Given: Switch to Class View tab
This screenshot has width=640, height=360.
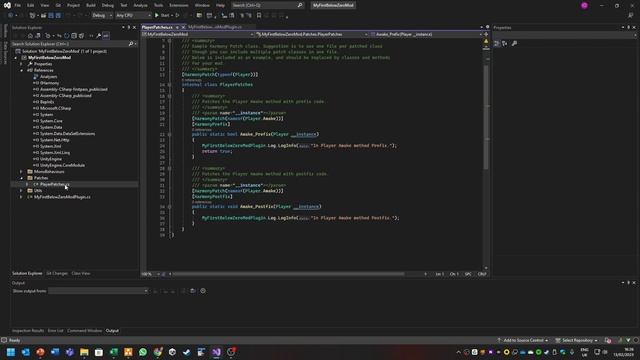Looking at the screenshot, I should point(81,273).
